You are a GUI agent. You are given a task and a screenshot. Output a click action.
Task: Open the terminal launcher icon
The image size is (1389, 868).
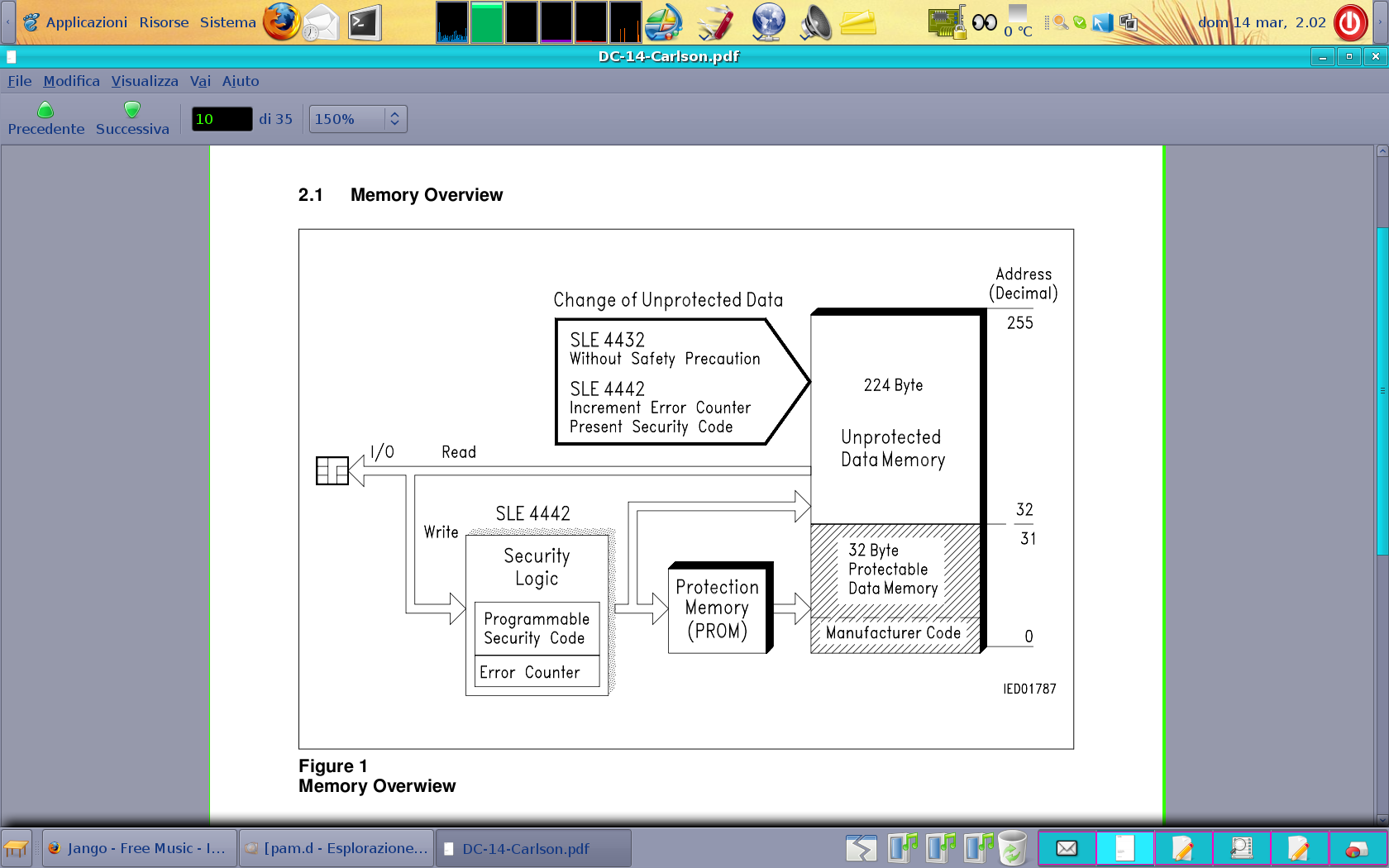click(x=364, y=22)
